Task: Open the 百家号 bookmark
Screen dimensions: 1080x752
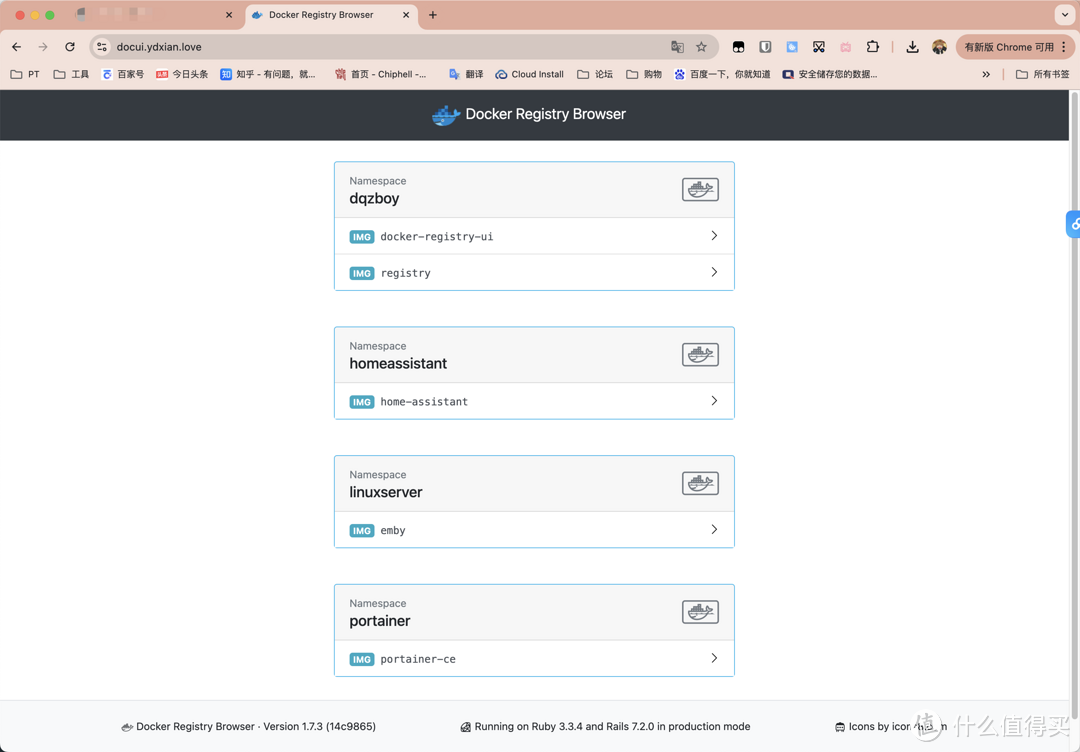Action: pyautogui.click(x=123, y=74)
